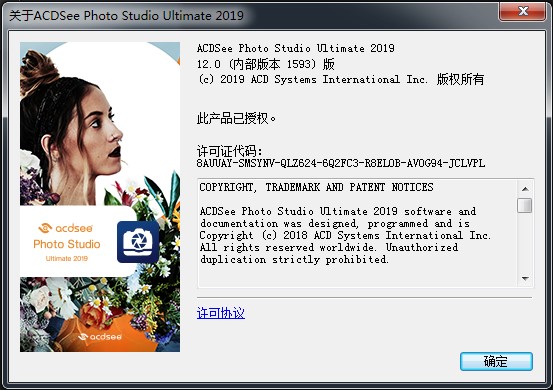Click the ACDSee camera app icon
Screen dimensions: 553x390
(x=138, y=242)
